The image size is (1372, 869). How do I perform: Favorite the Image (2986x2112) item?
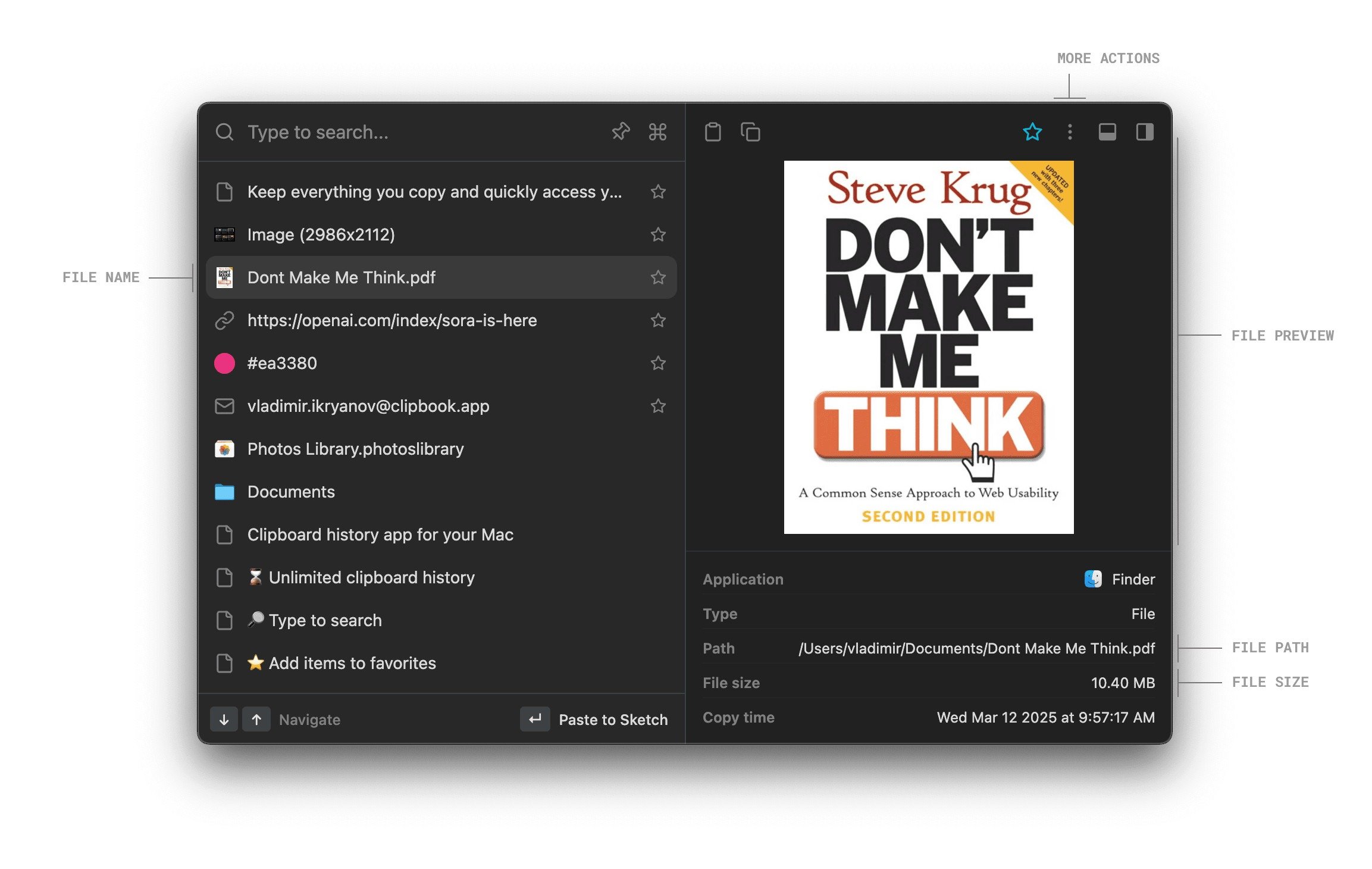click(658, 235)
